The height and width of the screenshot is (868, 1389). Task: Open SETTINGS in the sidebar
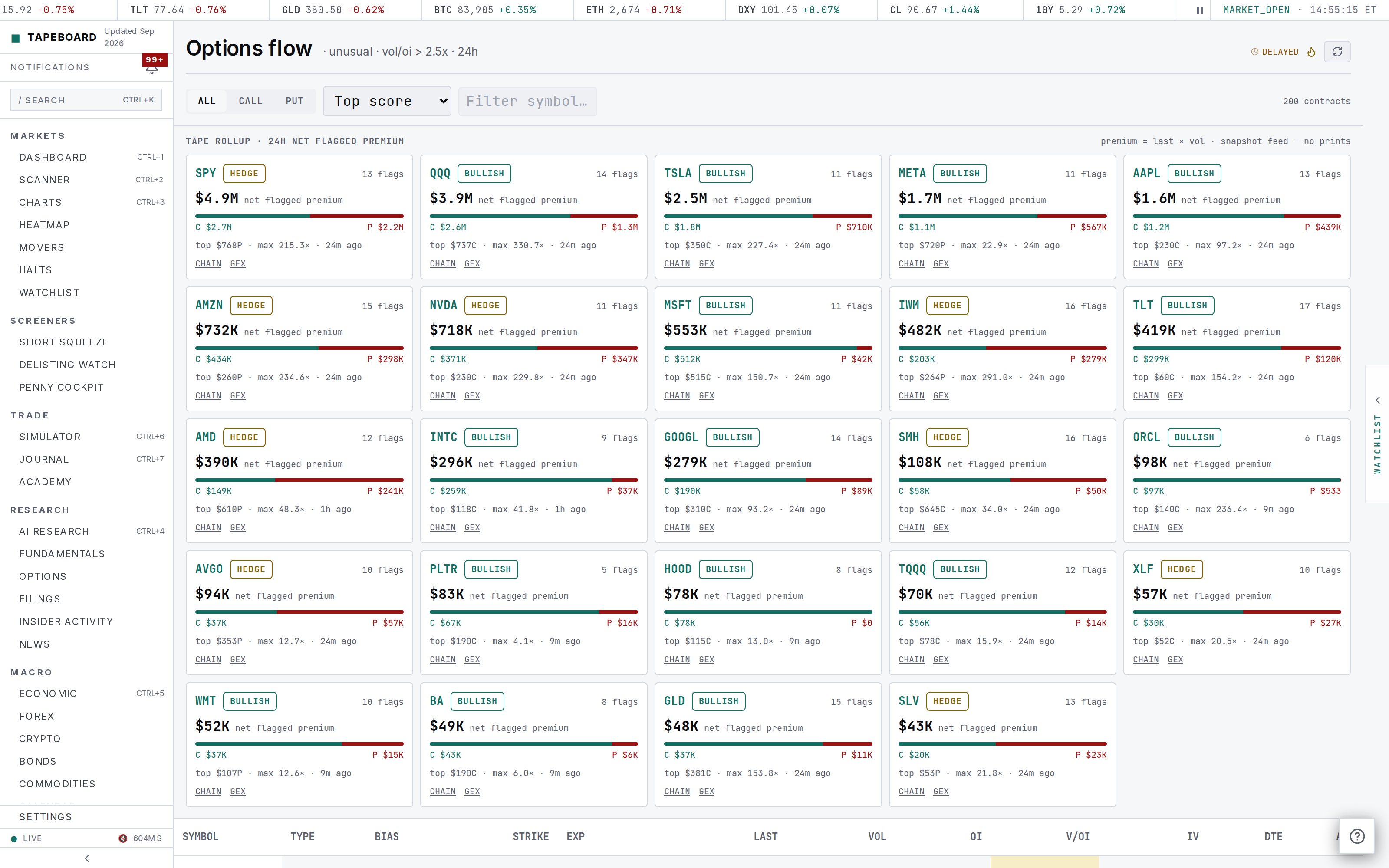click(x=86, y=817)
